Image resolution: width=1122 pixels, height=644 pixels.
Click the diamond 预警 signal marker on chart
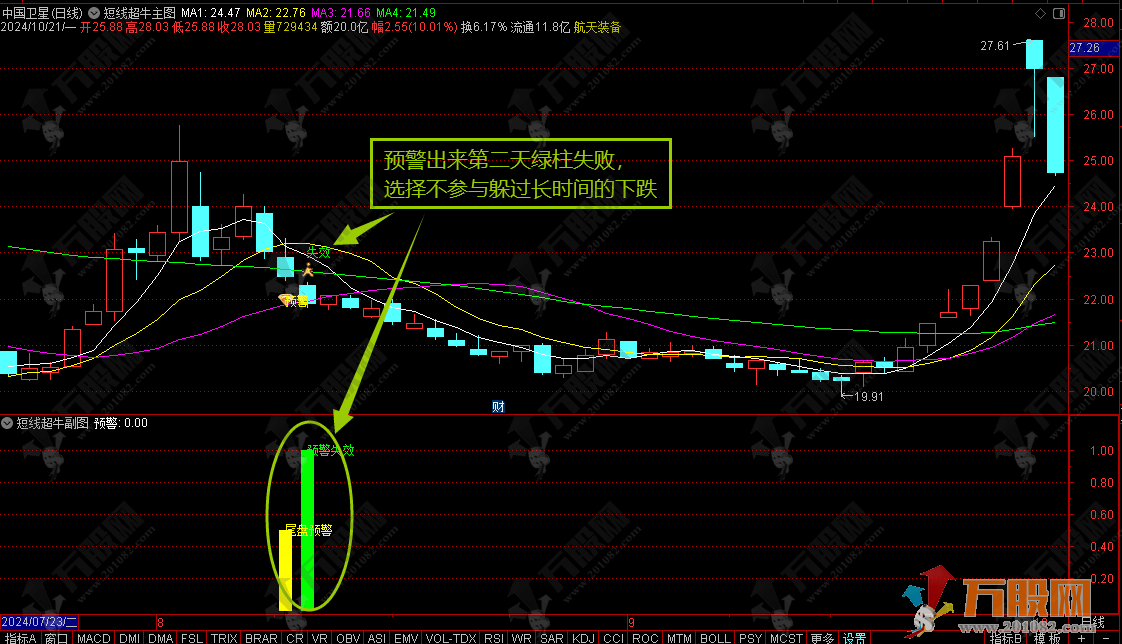[x=284, y=299]
